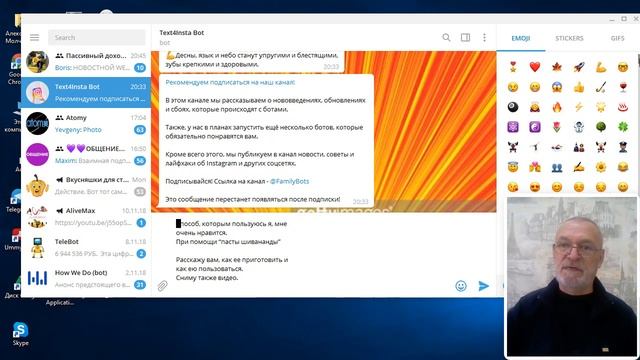
Task: Open the How We Do (bot) chat
Action: point(86,278)
